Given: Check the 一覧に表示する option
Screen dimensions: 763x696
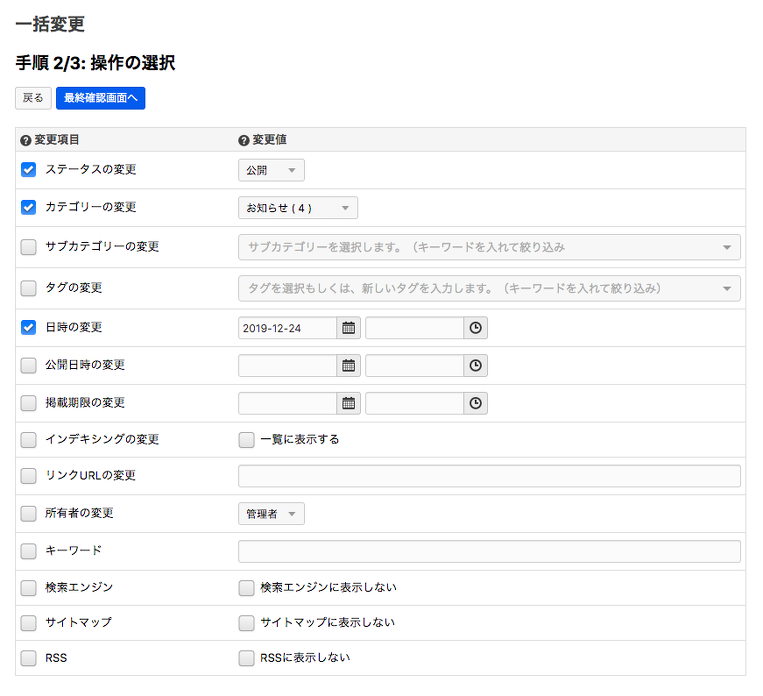Looking at the screenshot, I should (x=246, y=439).
